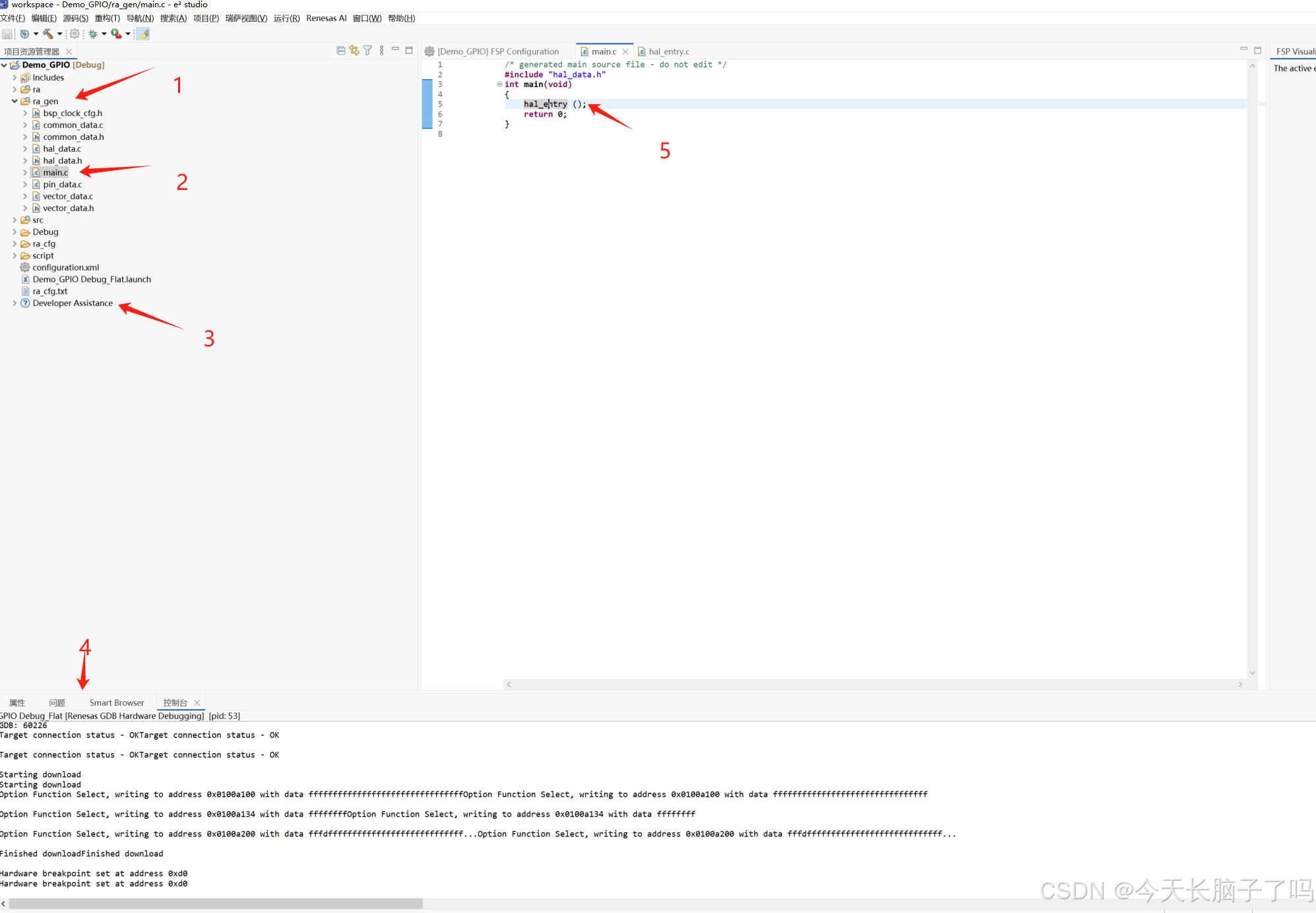
Task: Open dropdown arrow next to Build hammer
Action: (x=59, y=34)
